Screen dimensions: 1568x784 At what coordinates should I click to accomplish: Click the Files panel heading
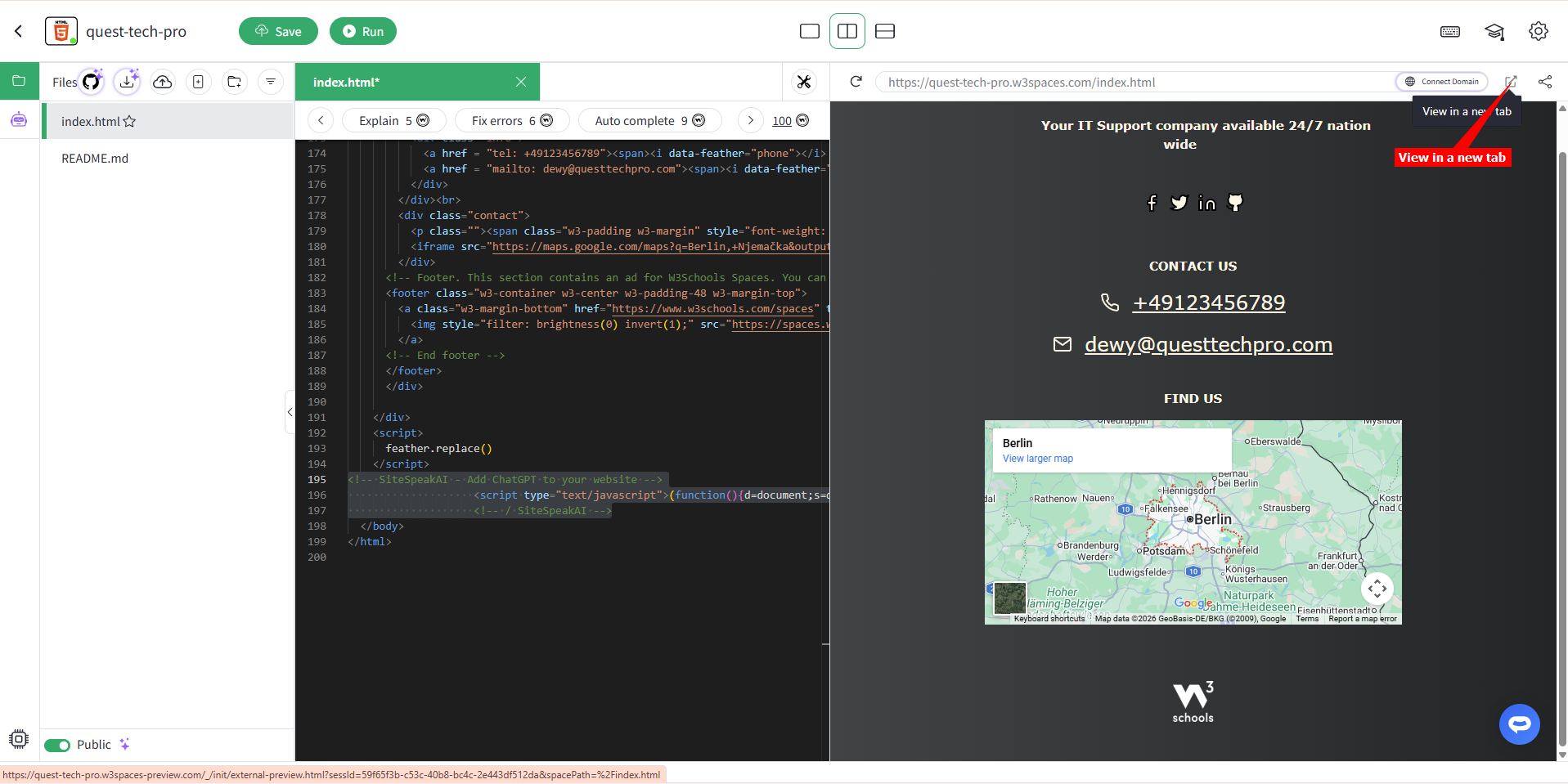(65, 82)
